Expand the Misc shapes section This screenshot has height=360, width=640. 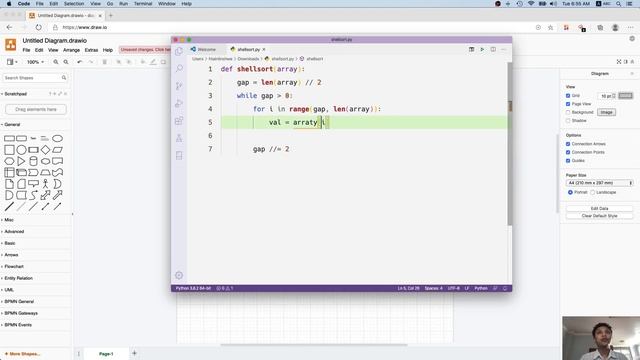(9, 220)
